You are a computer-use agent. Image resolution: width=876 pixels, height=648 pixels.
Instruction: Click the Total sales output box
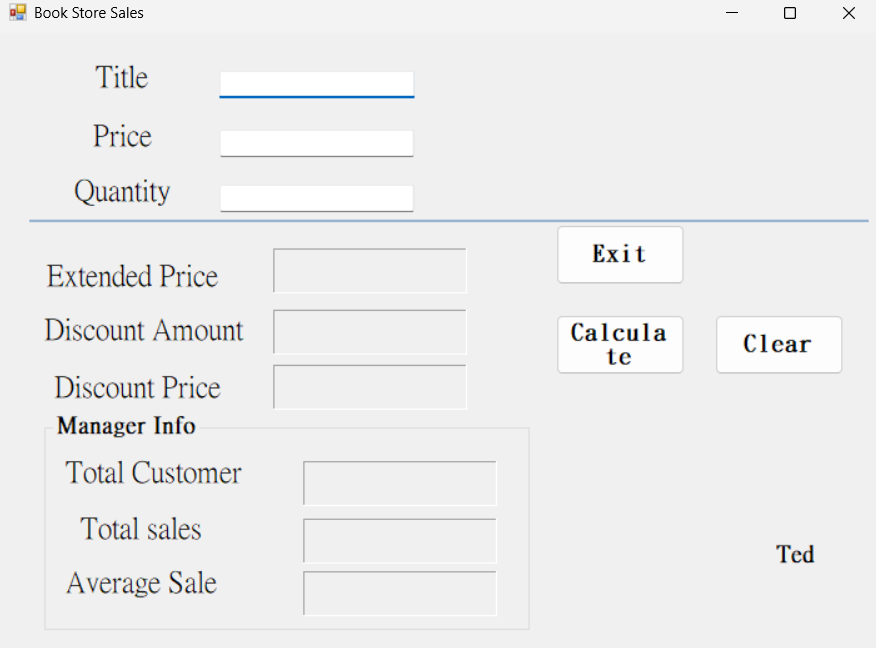pos(400,540)
